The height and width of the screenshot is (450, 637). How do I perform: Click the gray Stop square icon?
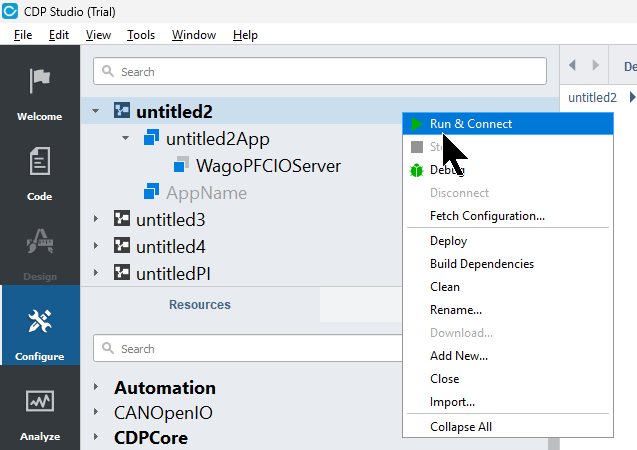417,147
